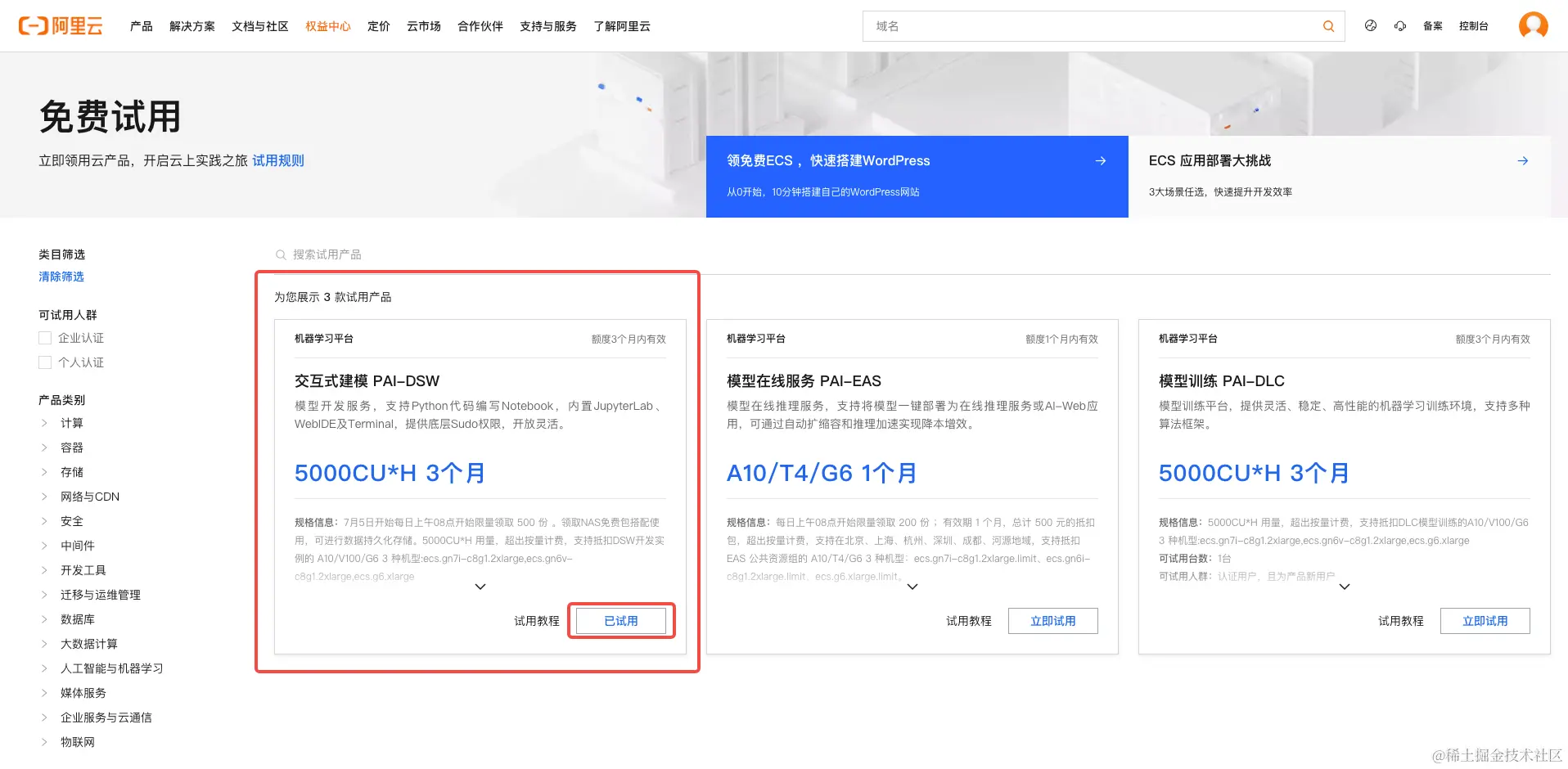Tick the 企业认证 checkbox
1568x769 pixels.
point(45,338)
